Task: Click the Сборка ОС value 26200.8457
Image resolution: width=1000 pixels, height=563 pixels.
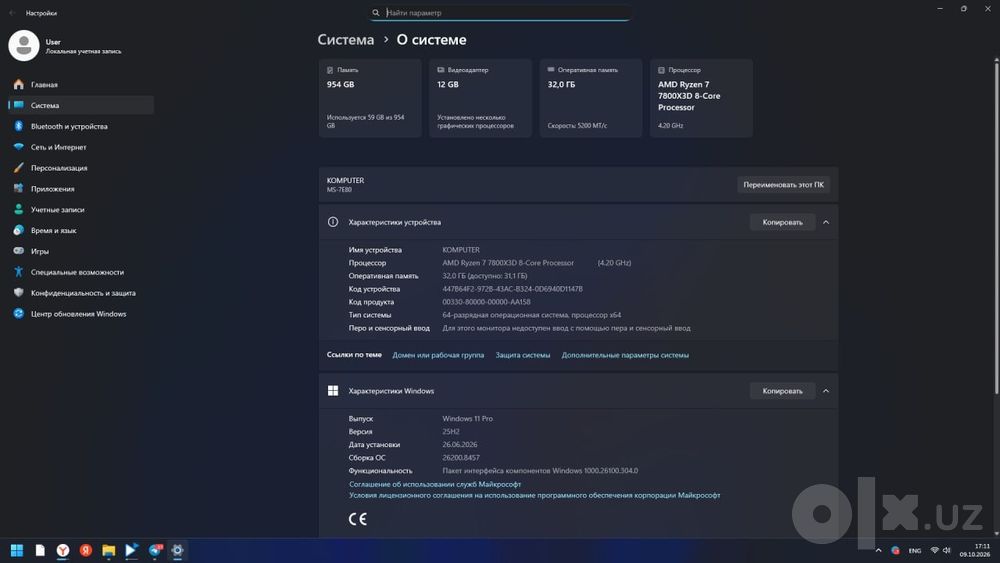Action: click(x=461, y=458)
